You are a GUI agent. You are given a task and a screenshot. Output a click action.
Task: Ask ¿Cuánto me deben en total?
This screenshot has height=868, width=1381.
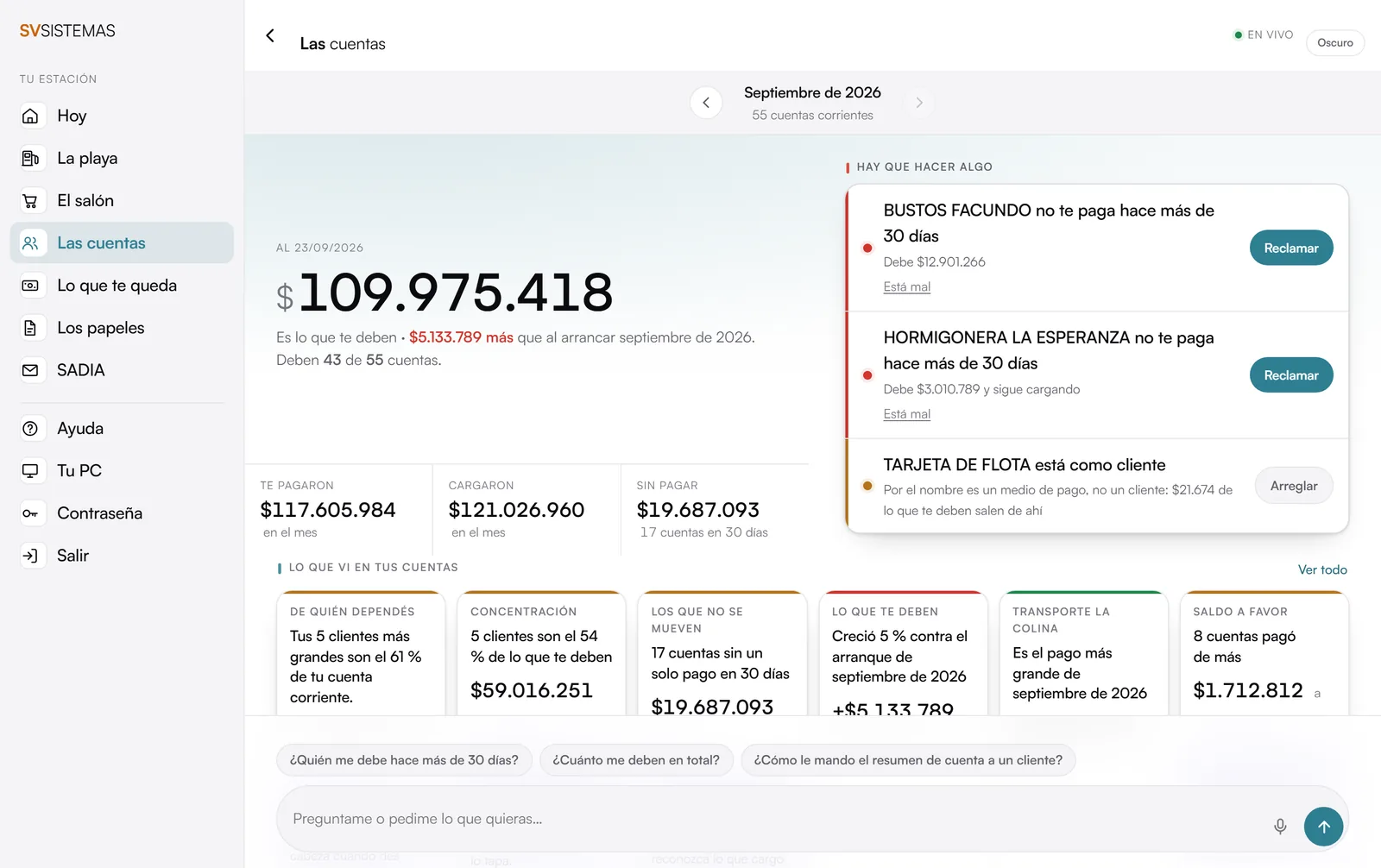click(x=636, y=760)
